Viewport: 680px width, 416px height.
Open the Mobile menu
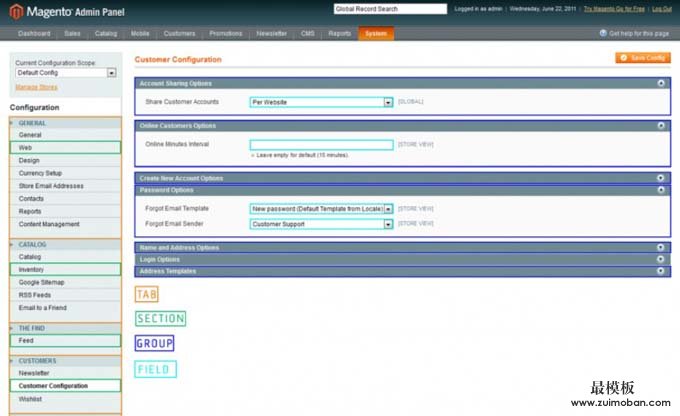(x=140, y=33)
